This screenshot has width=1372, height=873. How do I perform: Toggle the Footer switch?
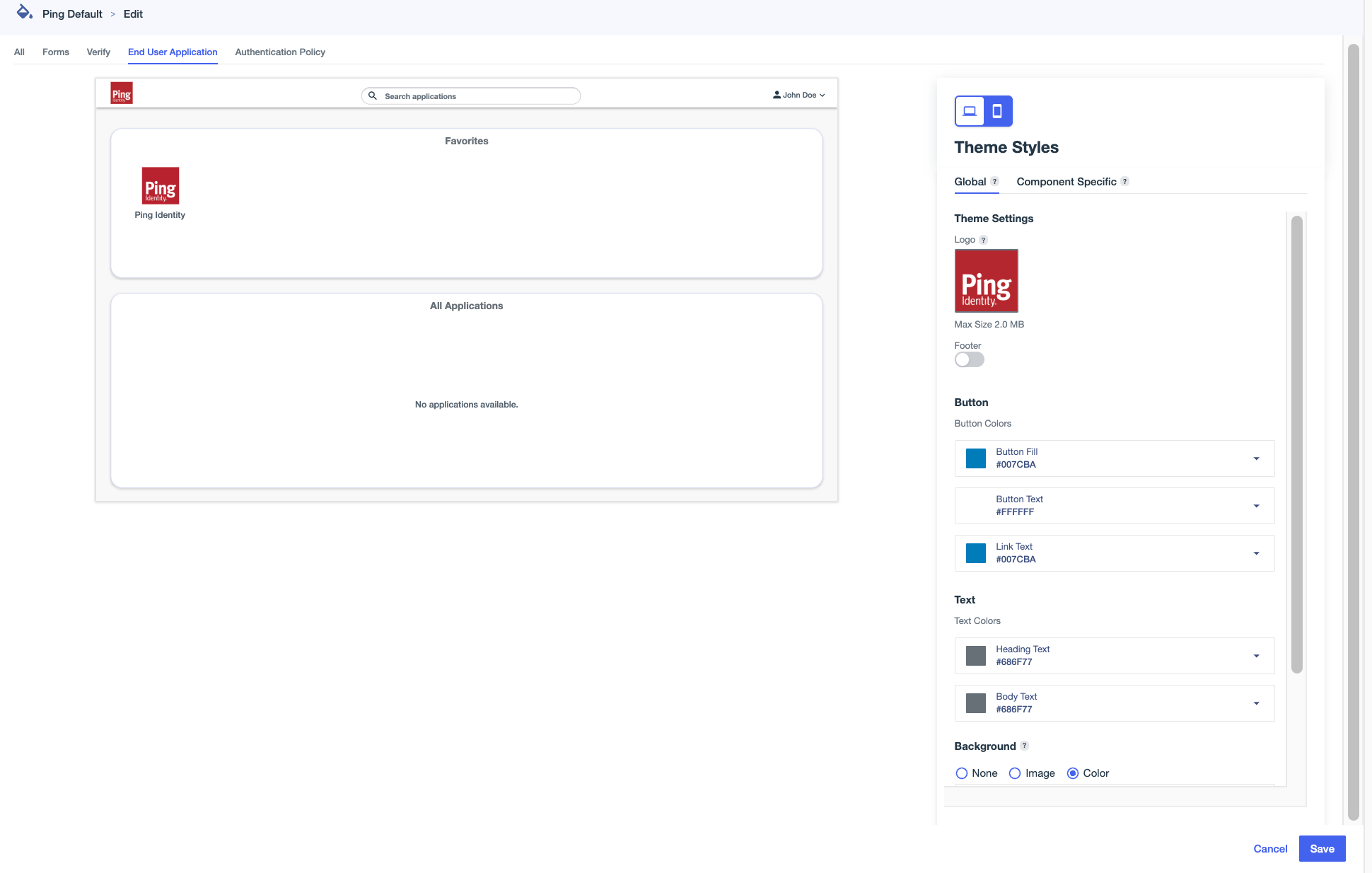coord(969,359)
